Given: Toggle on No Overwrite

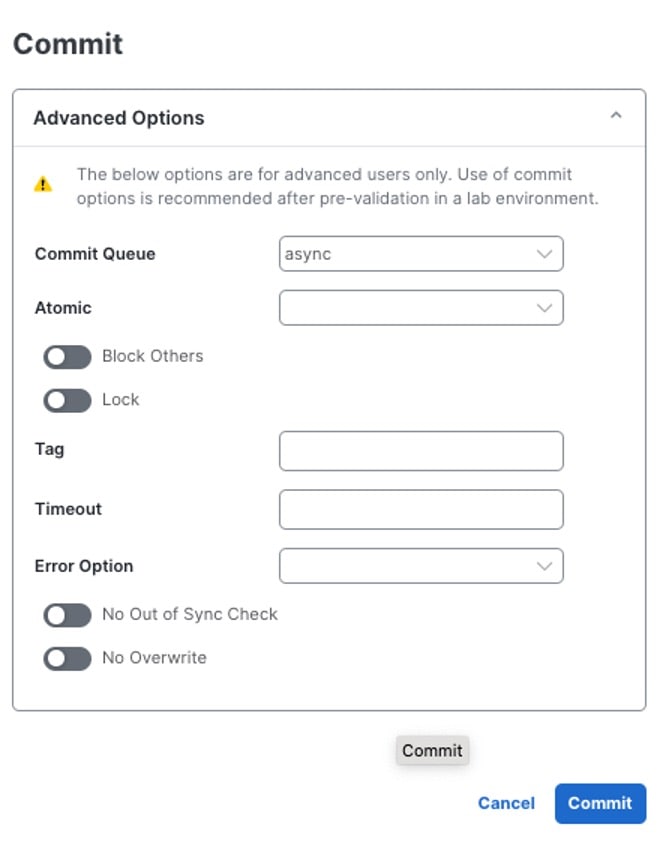Looking at the screenshot, I should [x=66, y=658].
